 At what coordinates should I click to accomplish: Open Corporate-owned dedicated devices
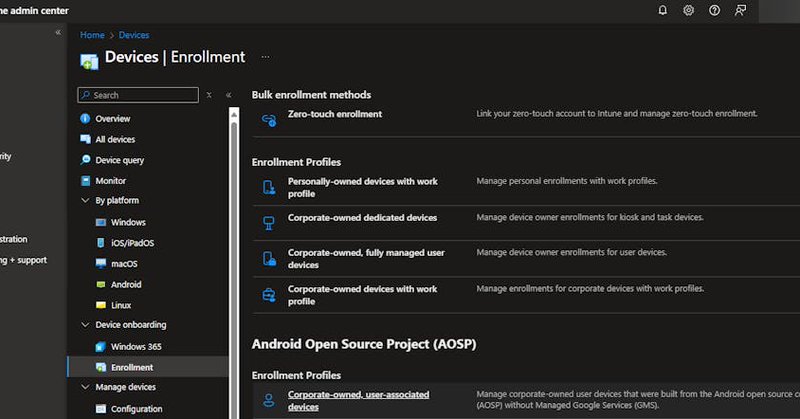coord(362,217)
